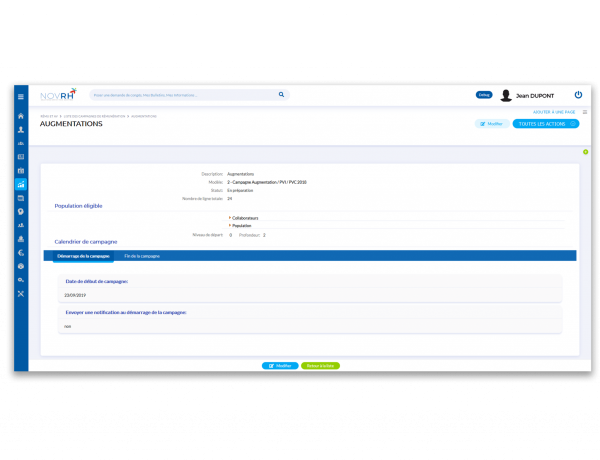Image resolution: width=600 pixels, height=460 pixels.
Task: Switch to Fin de la campagne tab
Action: [x=142, y=256]
